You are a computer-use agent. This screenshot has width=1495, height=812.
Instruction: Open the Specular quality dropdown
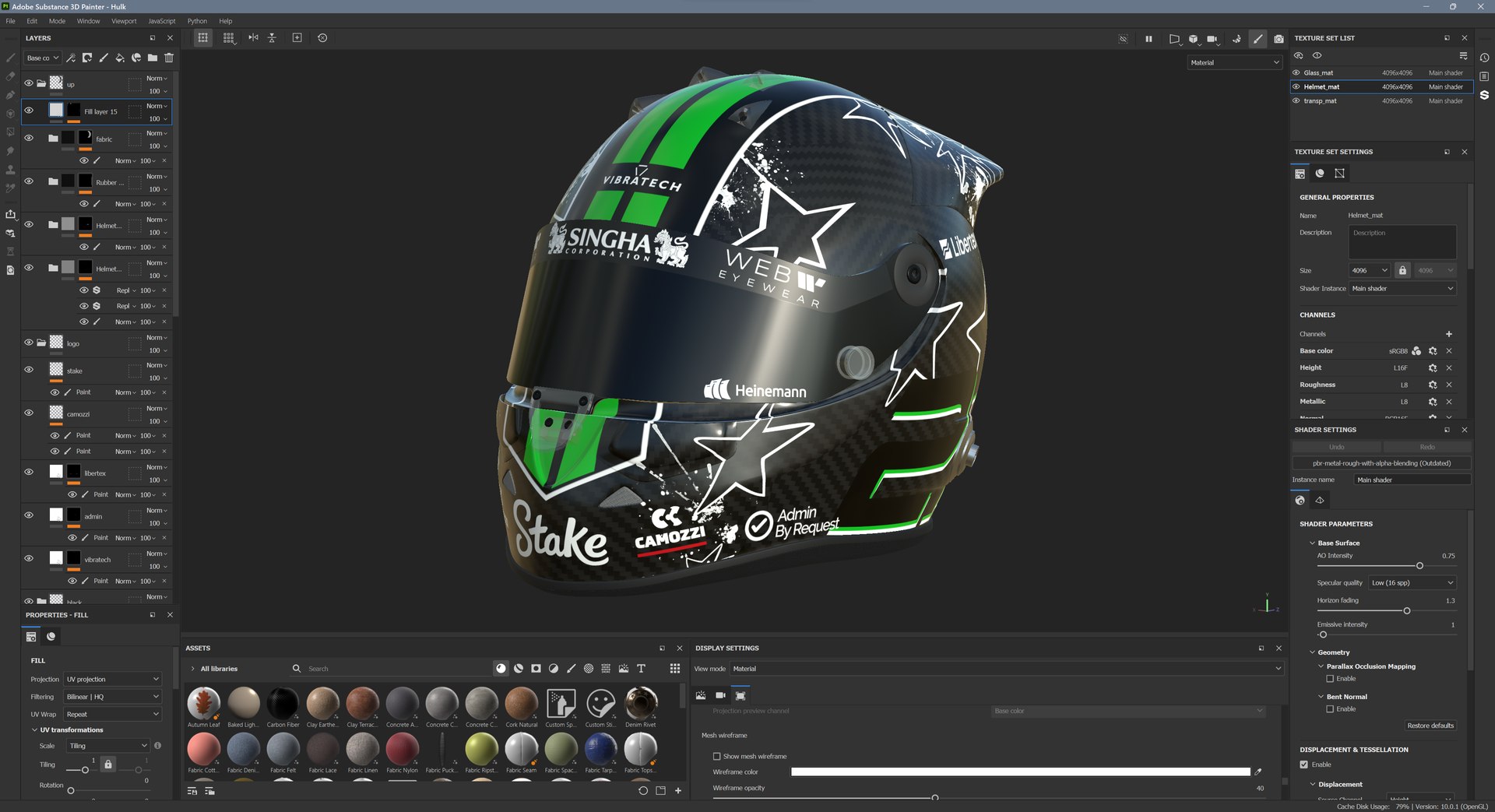click(1412, 582)
